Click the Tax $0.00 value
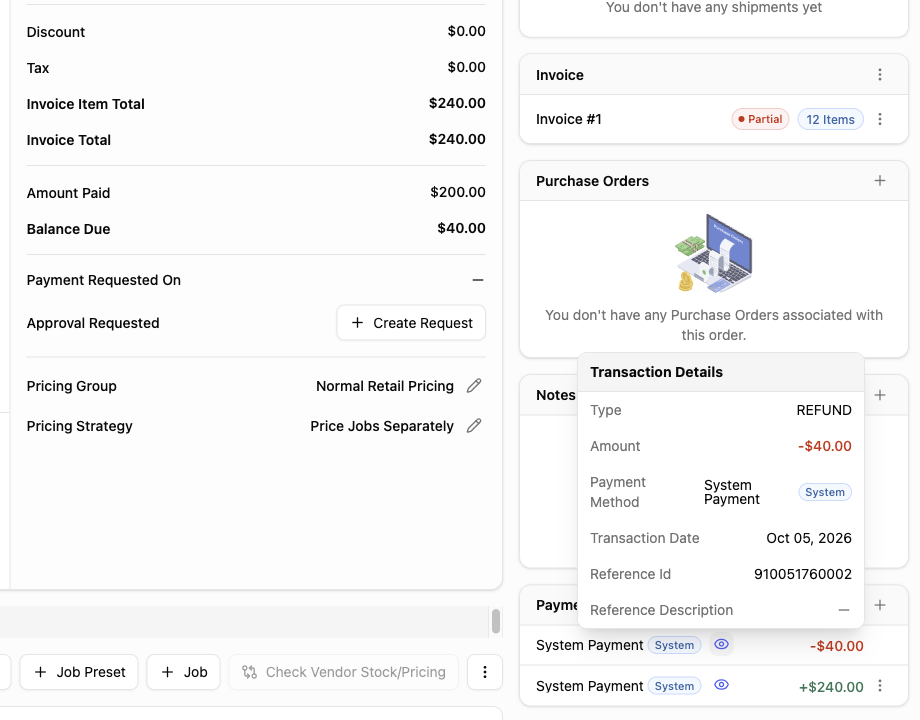 click(466, 67)
